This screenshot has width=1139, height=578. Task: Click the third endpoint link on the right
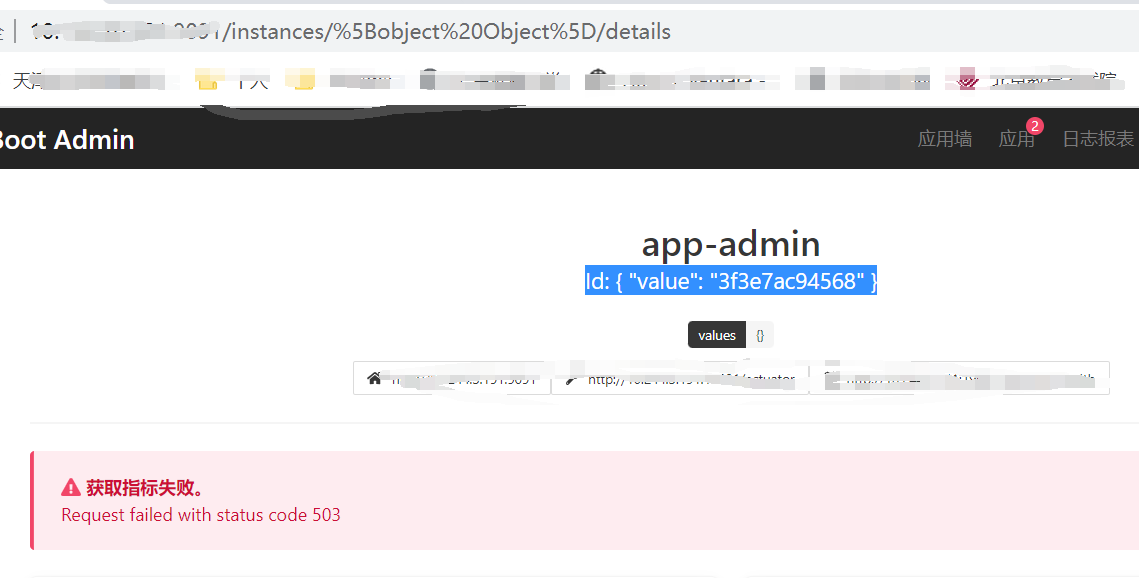(x=960, y=378)
